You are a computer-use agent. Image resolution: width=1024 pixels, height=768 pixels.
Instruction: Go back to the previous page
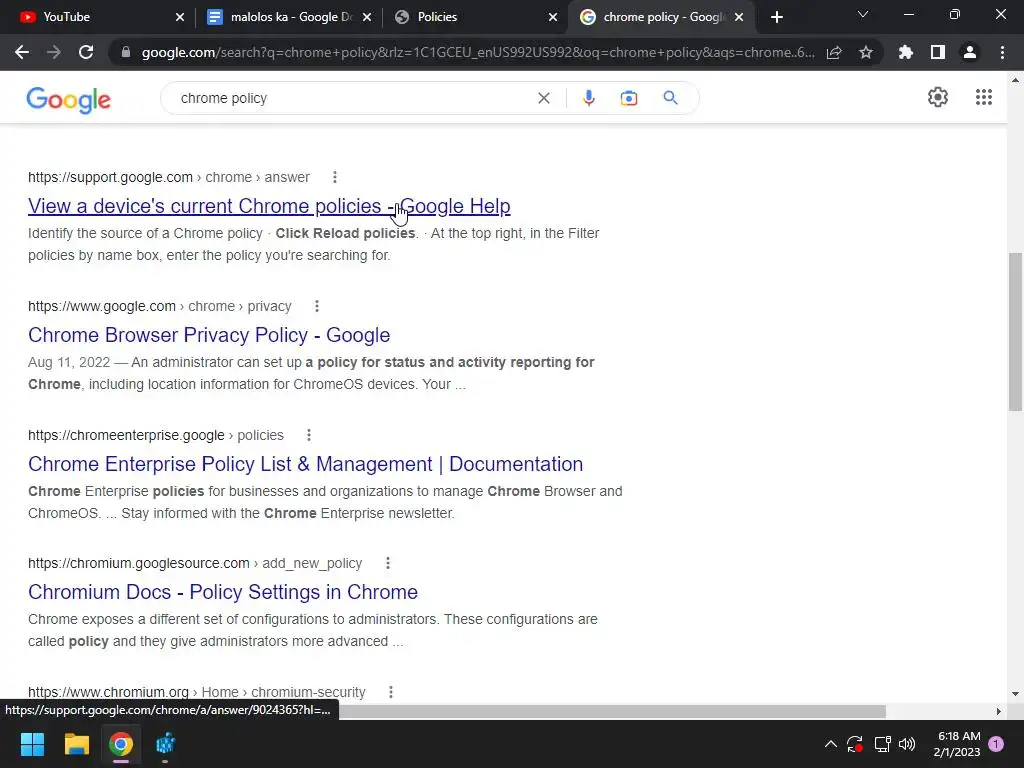coord(22,52)
